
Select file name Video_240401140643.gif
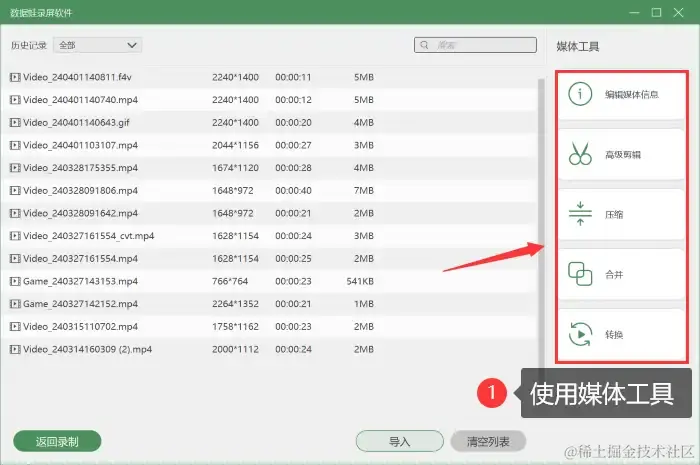76,122
